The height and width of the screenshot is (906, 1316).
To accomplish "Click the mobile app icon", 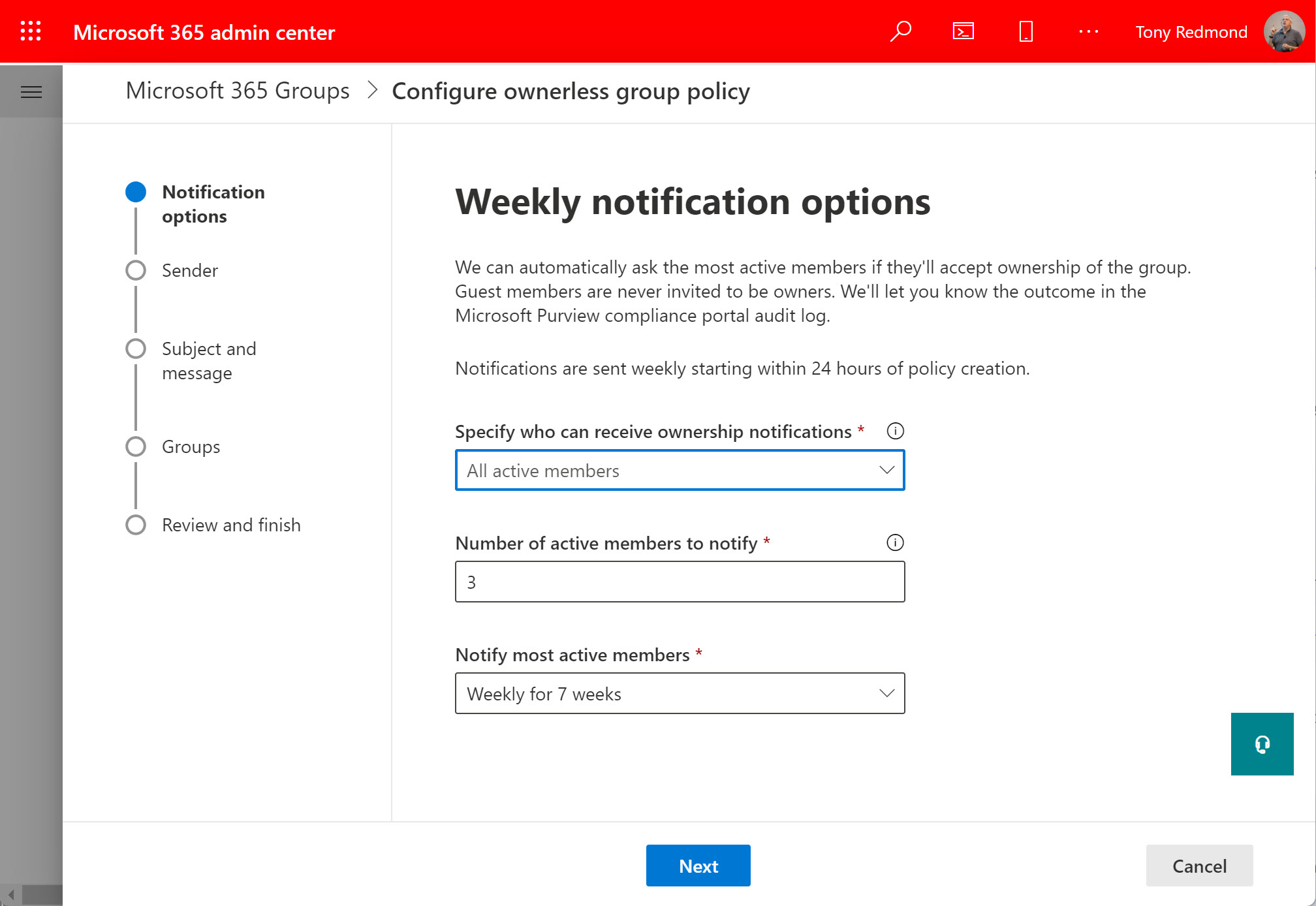I will coord(1025,31).
